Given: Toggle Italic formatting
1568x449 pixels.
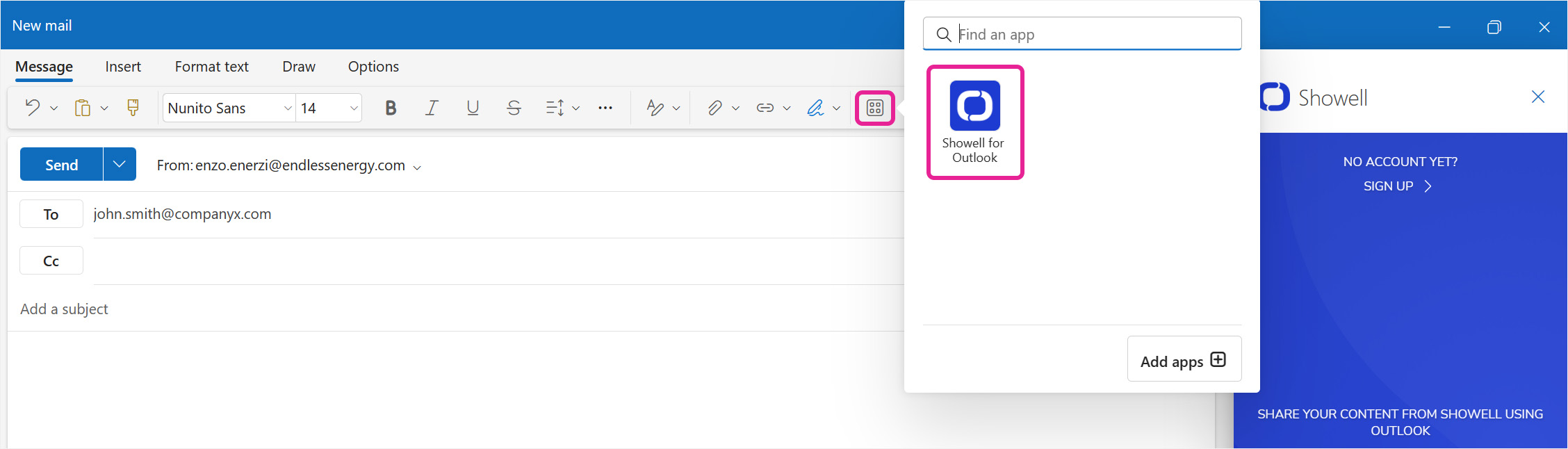Looking at the screenshot, I should 432,108.
